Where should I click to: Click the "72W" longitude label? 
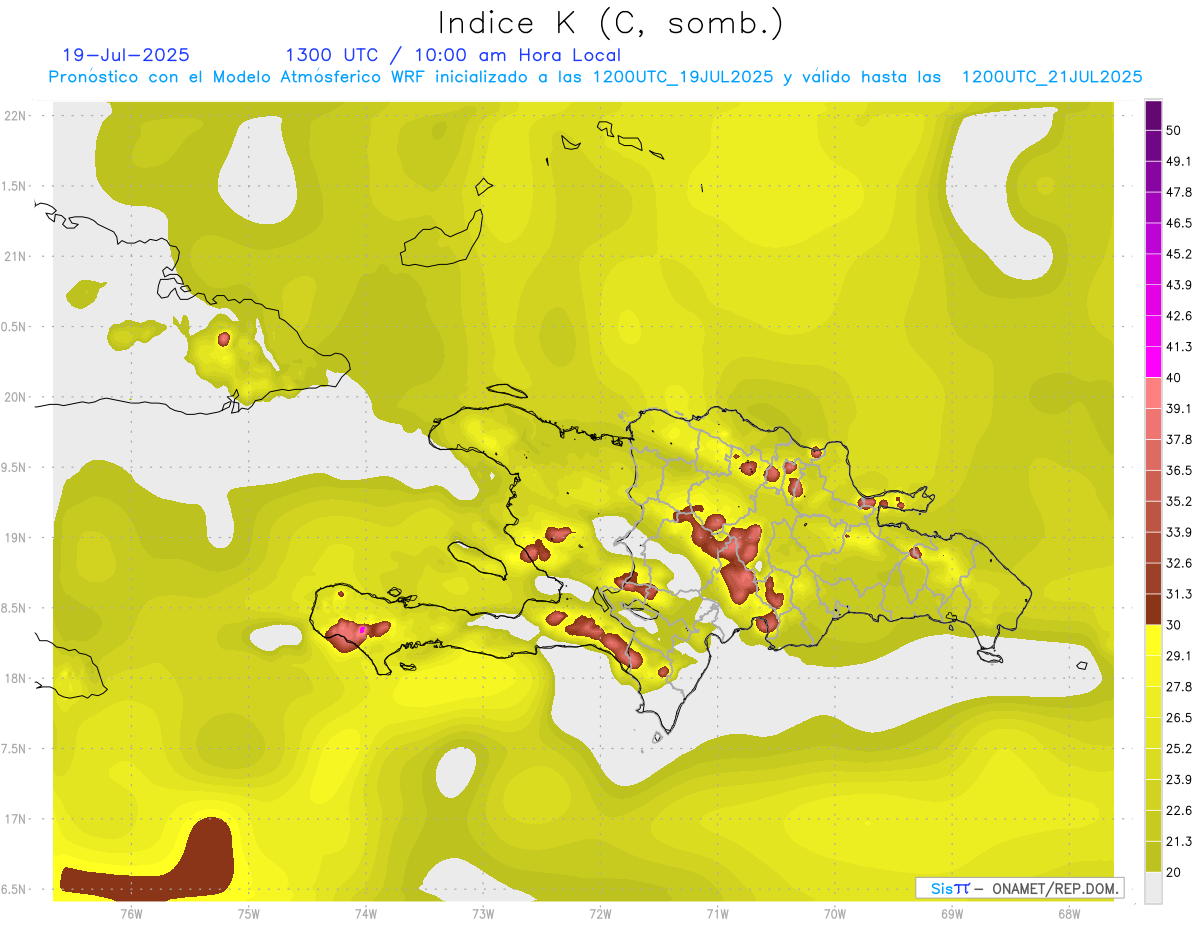point(600,913)
